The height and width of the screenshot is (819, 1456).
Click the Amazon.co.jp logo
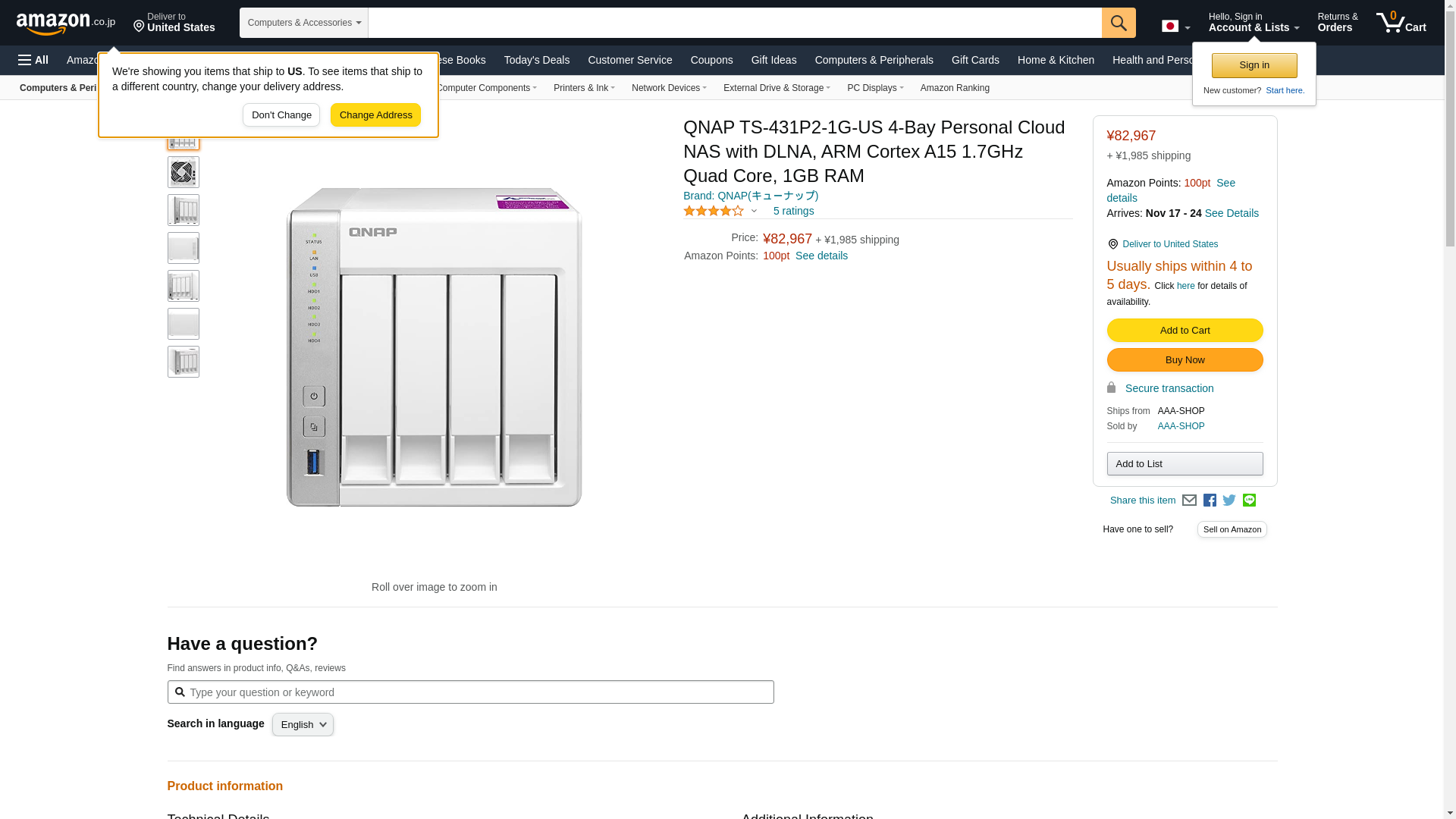[x=65, y=24]
